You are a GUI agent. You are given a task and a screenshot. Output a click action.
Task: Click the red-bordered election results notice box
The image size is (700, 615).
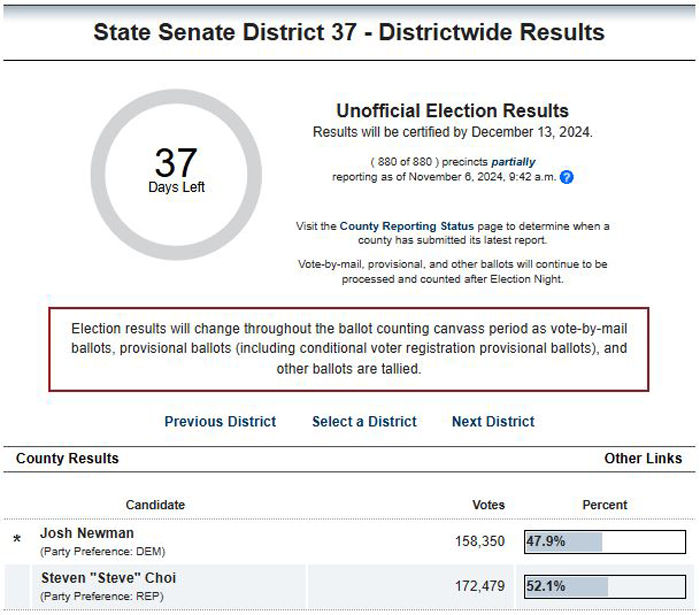pyautogui.click(x=349, y=349)
